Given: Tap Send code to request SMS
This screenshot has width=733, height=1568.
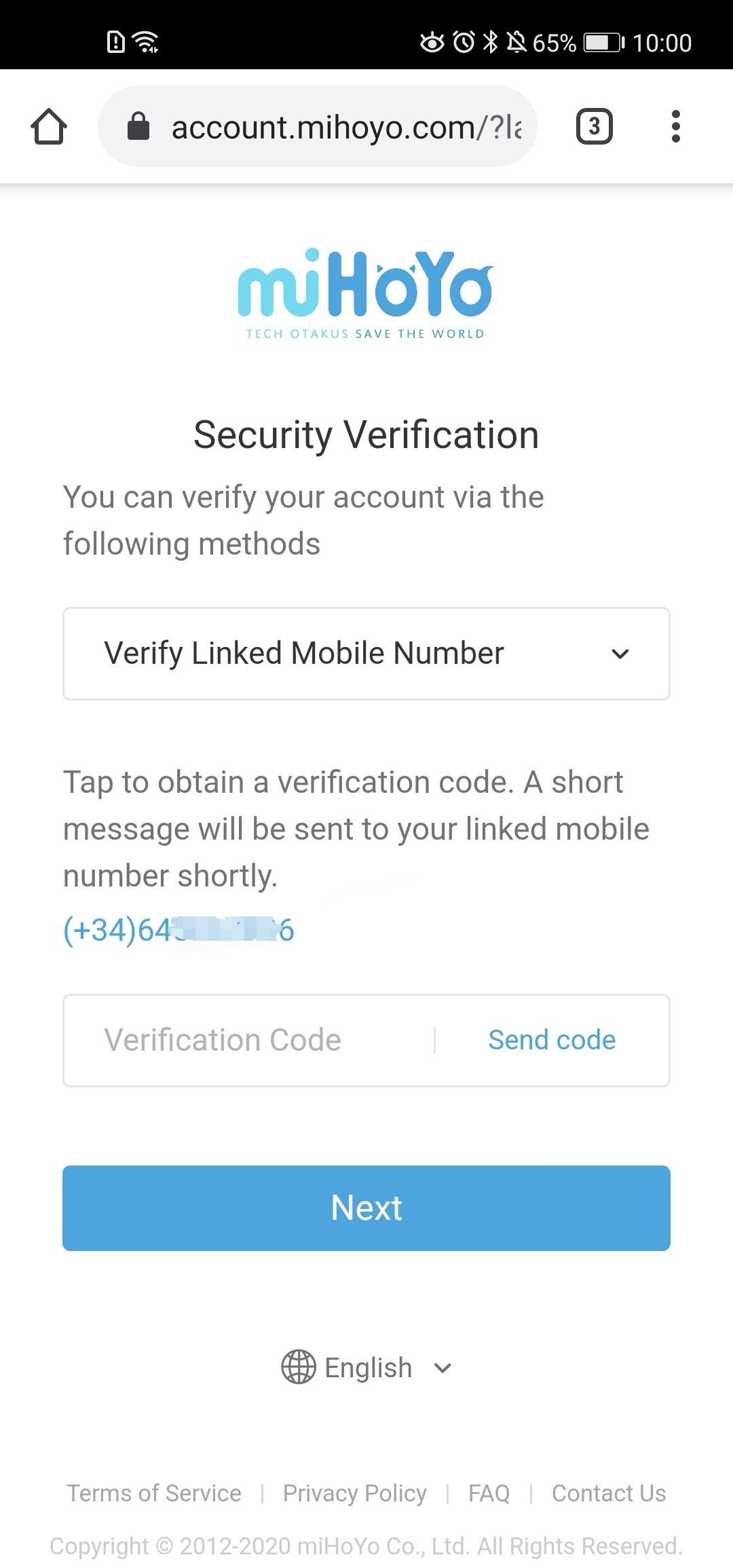Looking at the screenshot, I should click(x=552, y=1041).
